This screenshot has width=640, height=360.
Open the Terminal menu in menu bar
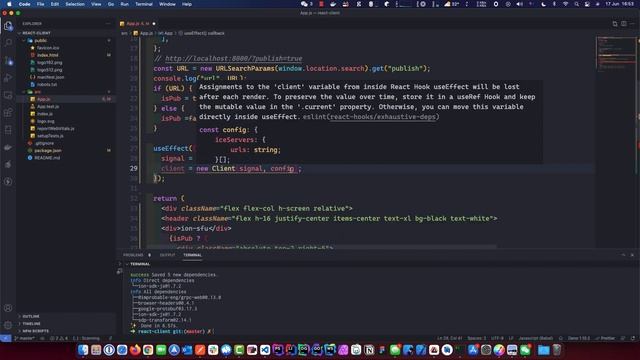pos(144,4)
